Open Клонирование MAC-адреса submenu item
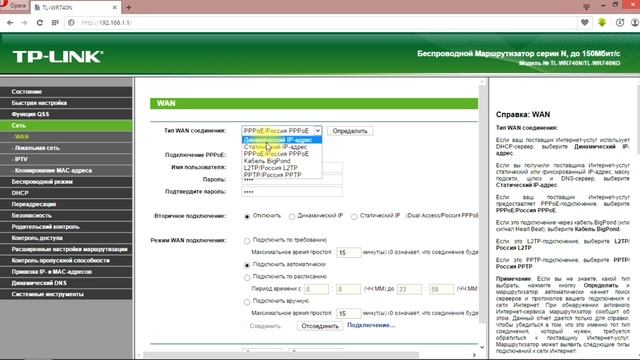The width and height of the screenshot is (640, 360). (x=66, y=170)
